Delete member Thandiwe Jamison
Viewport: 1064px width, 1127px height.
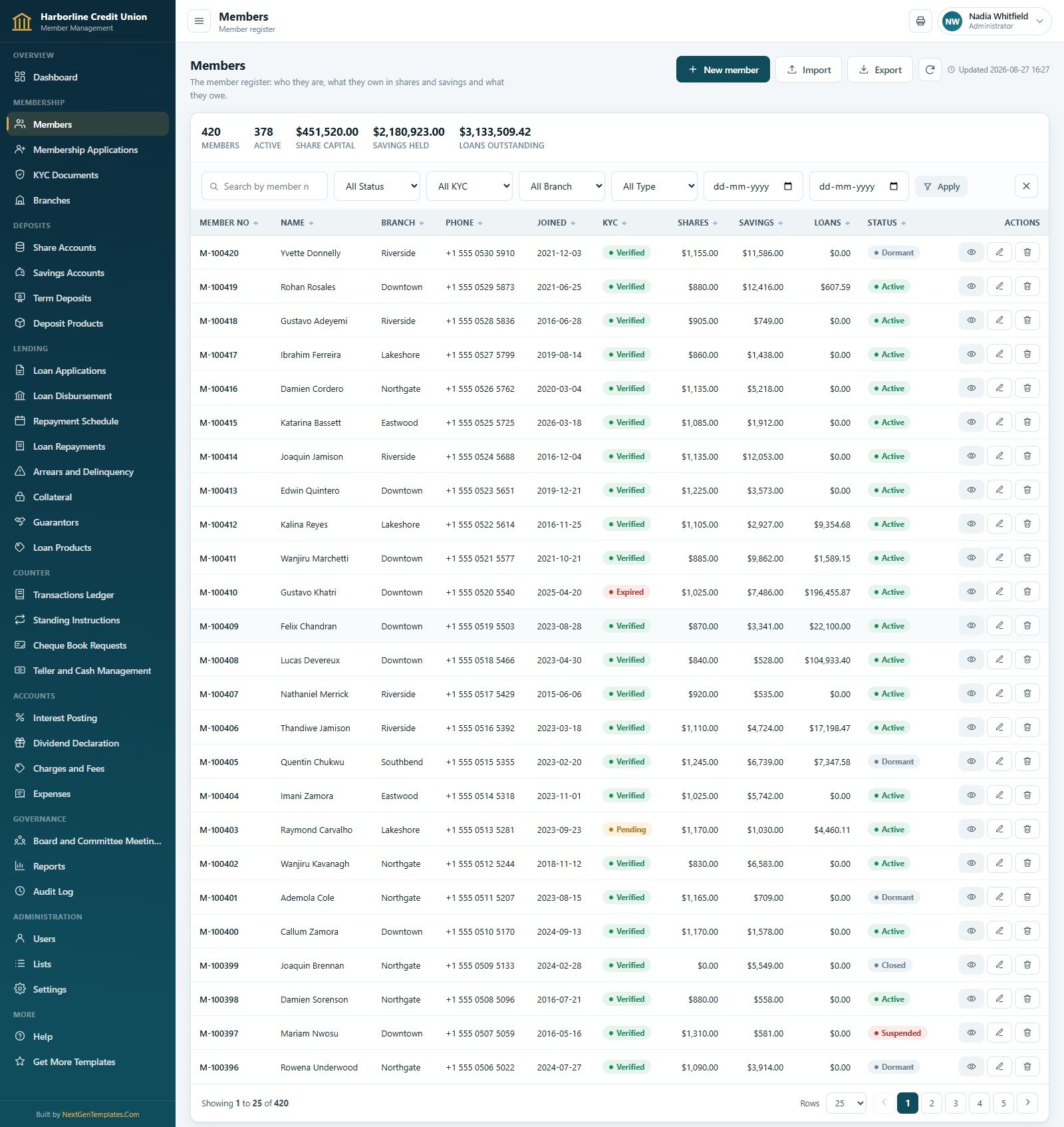[1027, 728]
